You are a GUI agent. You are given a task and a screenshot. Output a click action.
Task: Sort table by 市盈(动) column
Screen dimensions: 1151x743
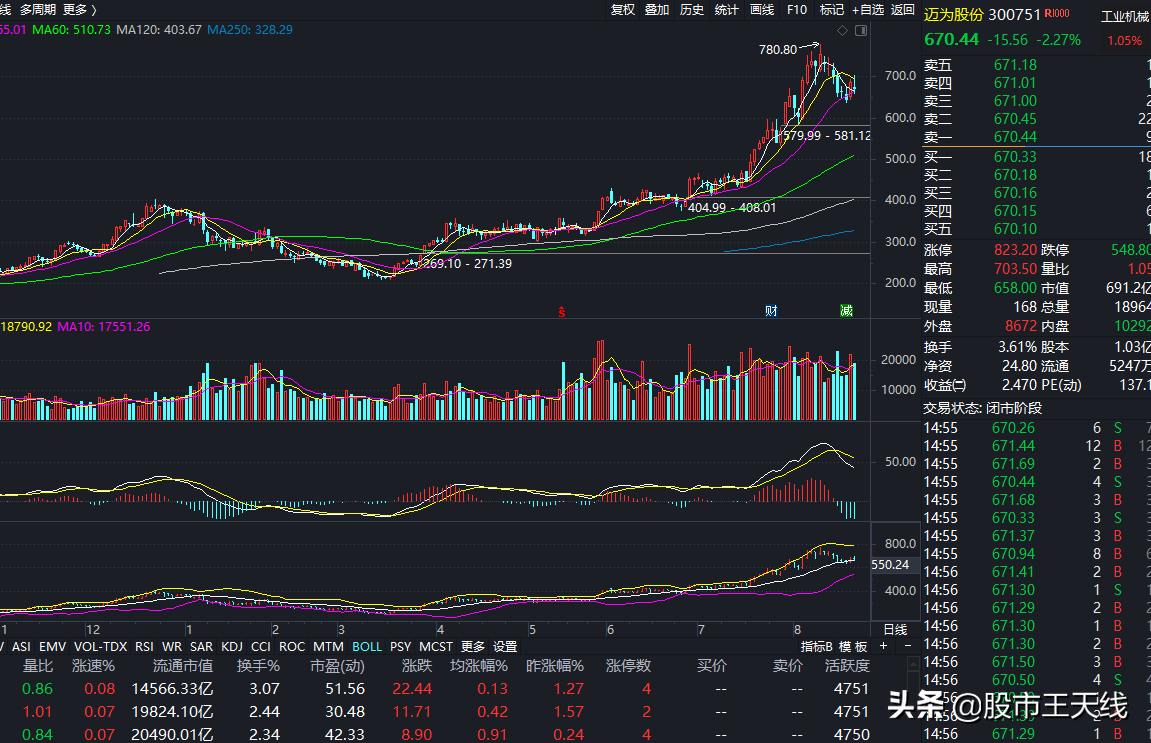tap(337, 666)
